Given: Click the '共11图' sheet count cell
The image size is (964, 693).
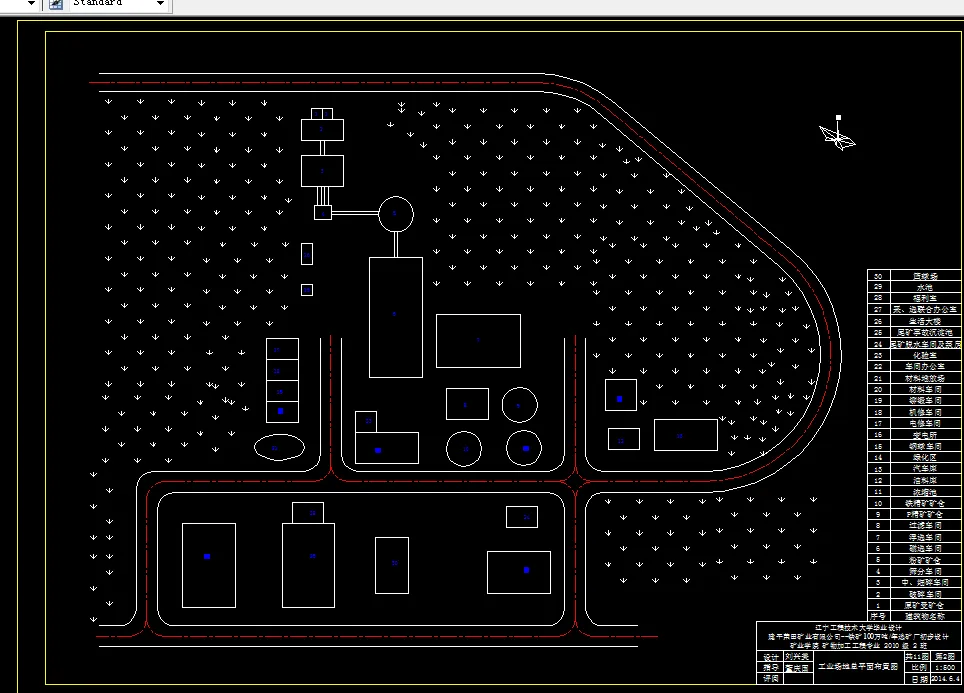Looking at the screenshot, I should tap(917, 657).
